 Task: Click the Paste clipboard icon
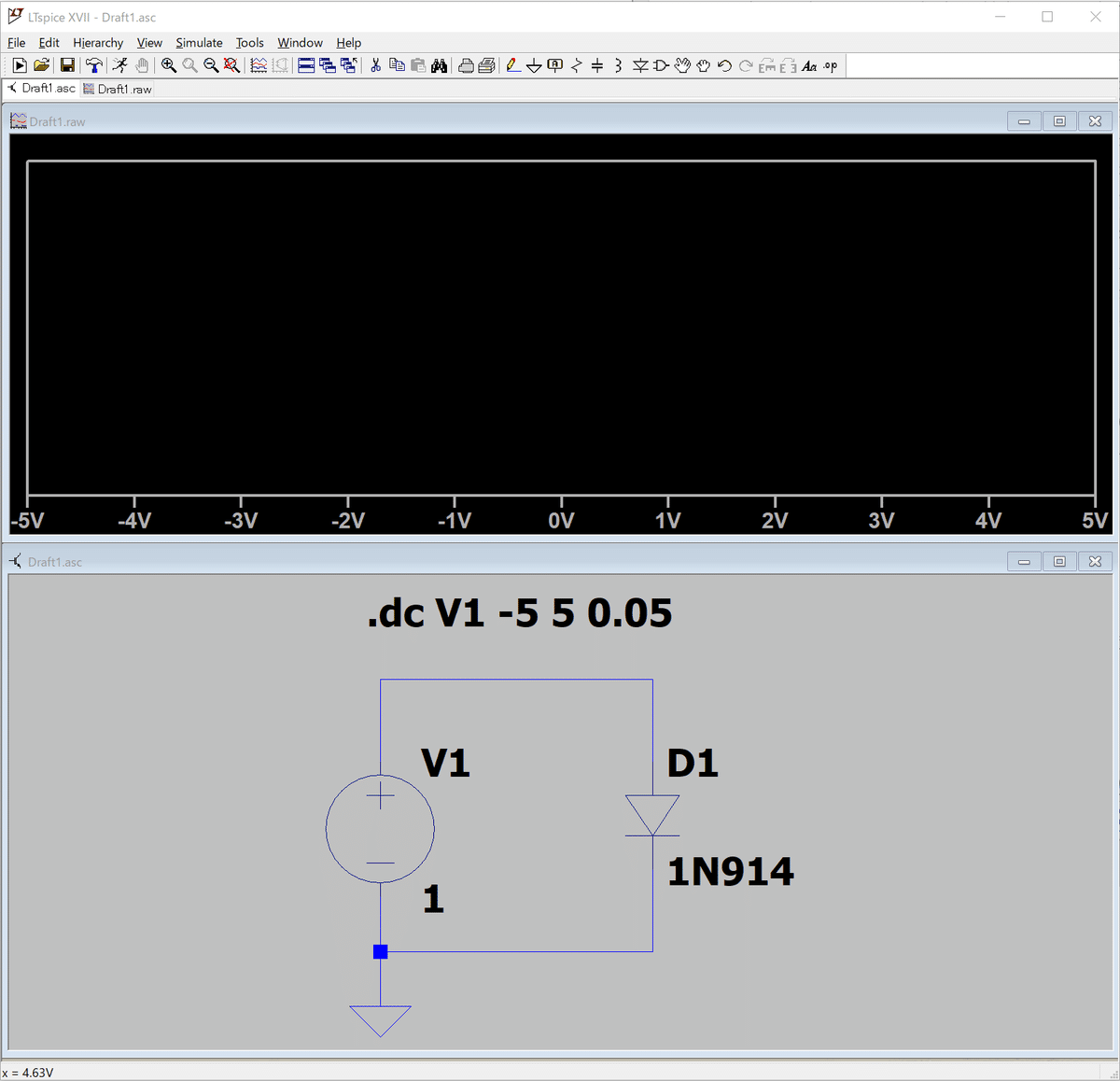(418, 65)
